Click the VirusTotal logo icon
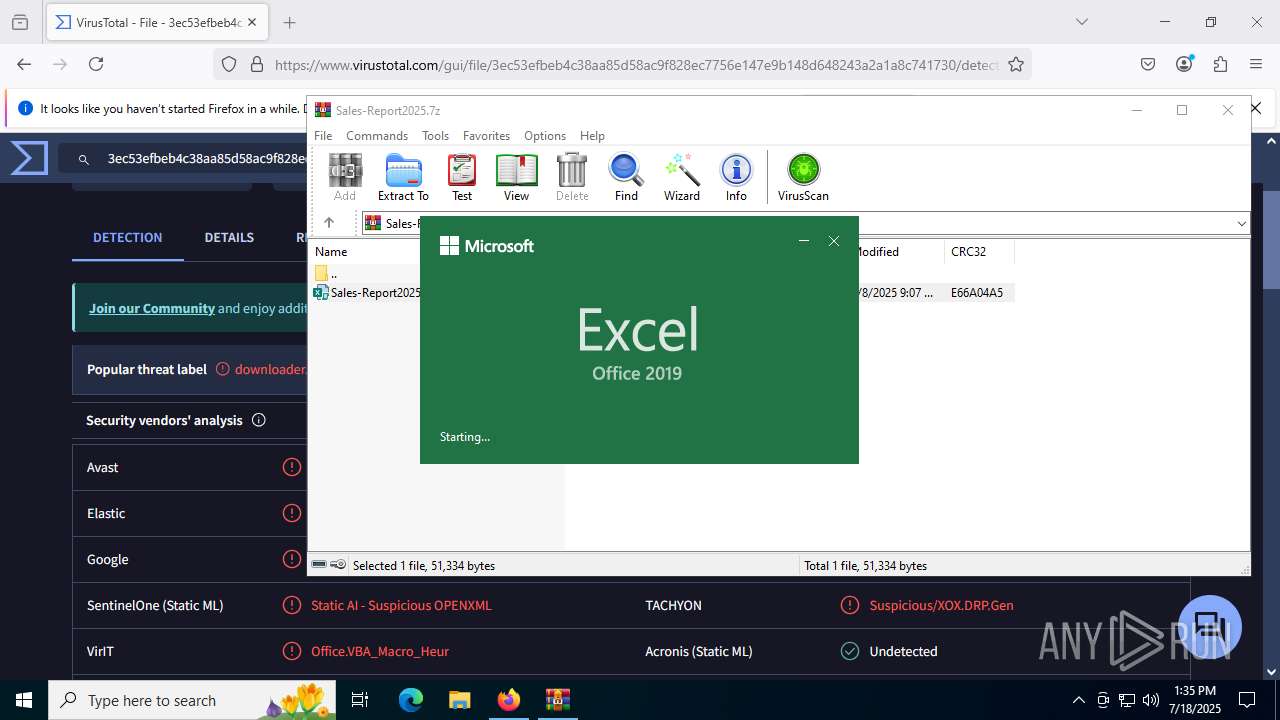Viewport: 1280px width, 720px height. [x=29, y=158]
